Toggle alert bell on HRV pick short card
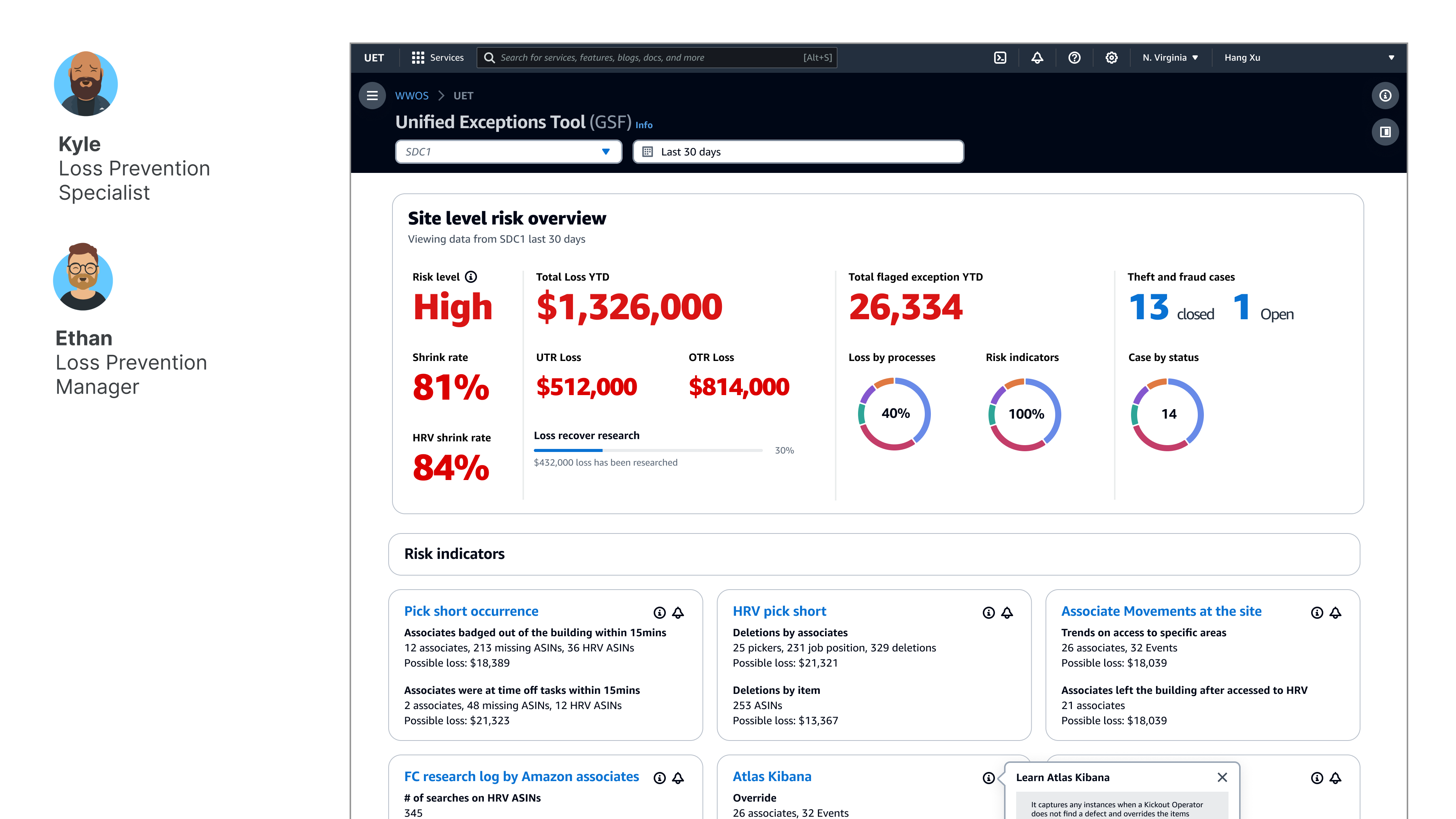 pyautogui.click(x=1007, y=613)
